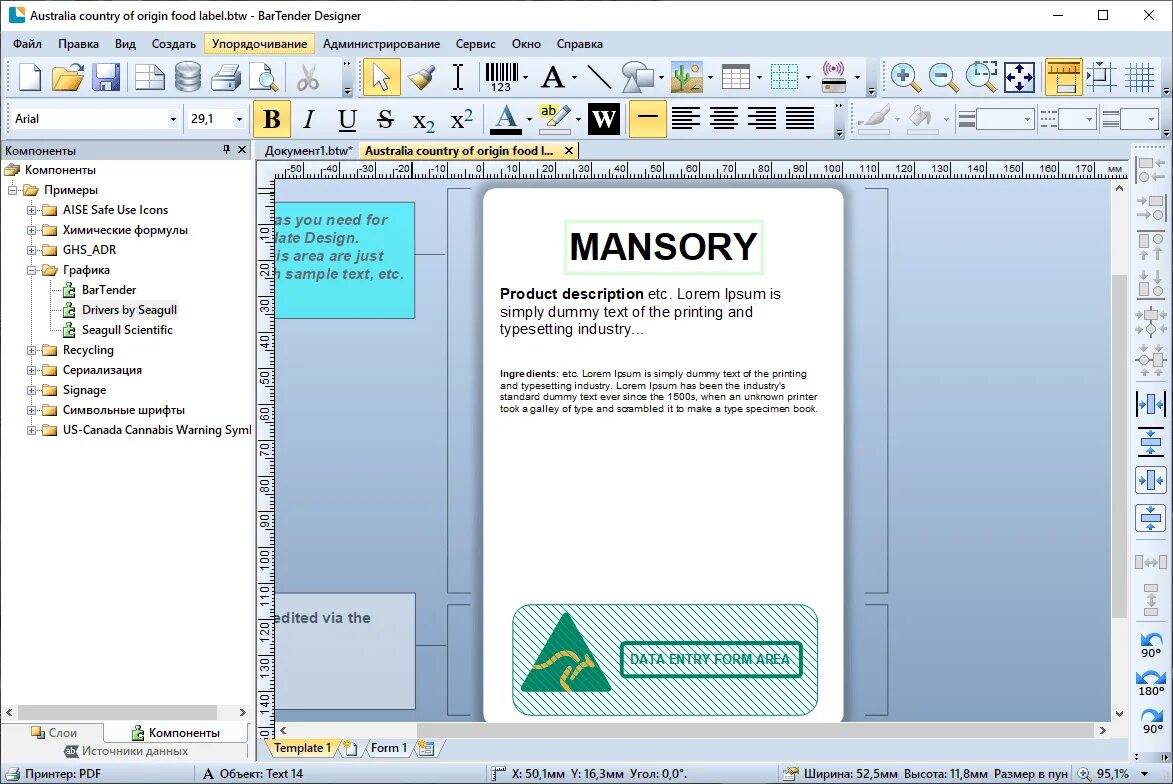Open the Правка menu
Viewport: 1173px width, 784px height.
coord(79,43)
